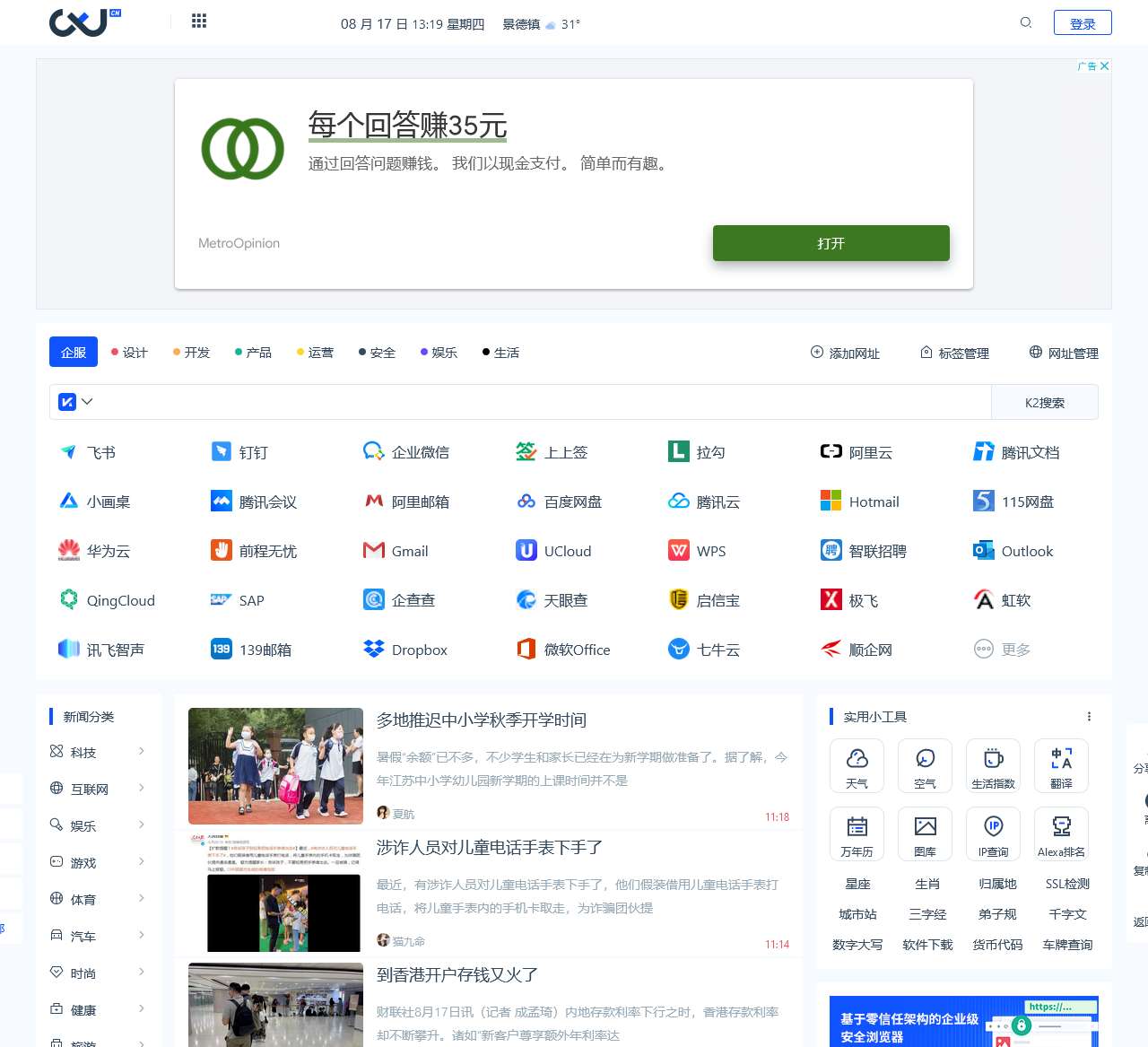Open the Hotmail icon
Screen dimensions: 1148x1047
(x=831, y=501)
